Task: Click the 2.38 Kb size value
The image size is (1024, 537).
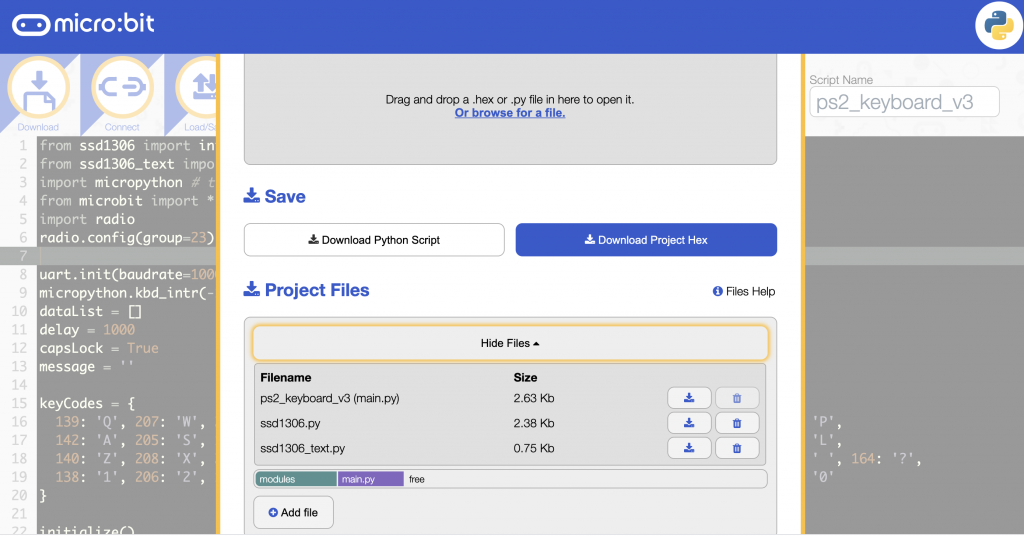Action: point(534,423)
